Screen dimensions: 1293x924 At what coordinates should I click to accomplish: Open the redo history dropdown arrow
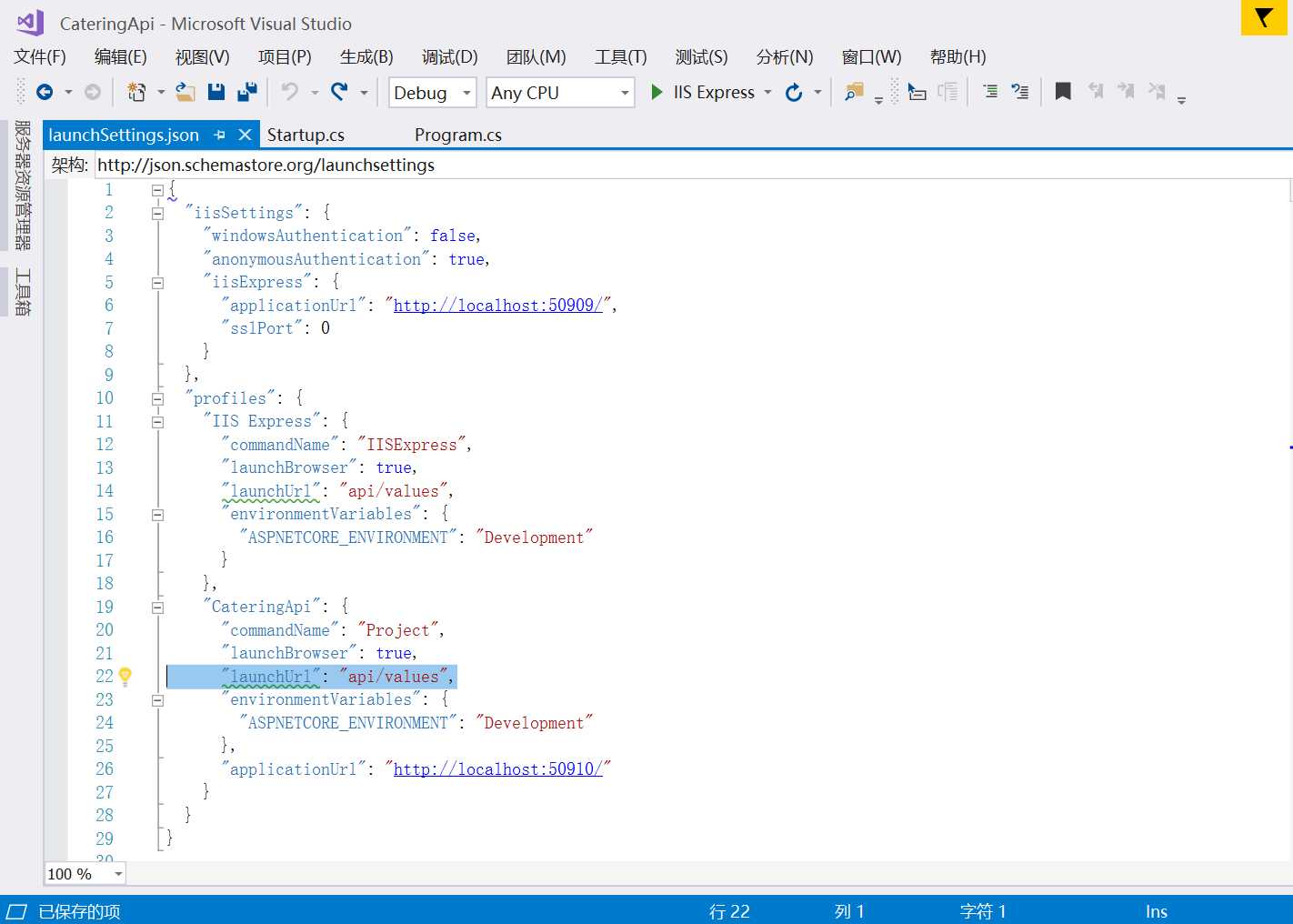364,93
